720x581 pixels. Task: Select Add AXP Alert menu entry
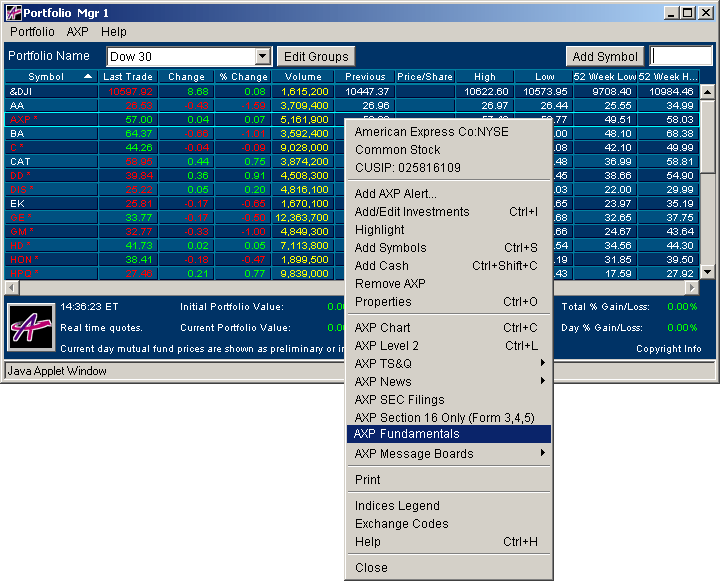pos(396,194)
